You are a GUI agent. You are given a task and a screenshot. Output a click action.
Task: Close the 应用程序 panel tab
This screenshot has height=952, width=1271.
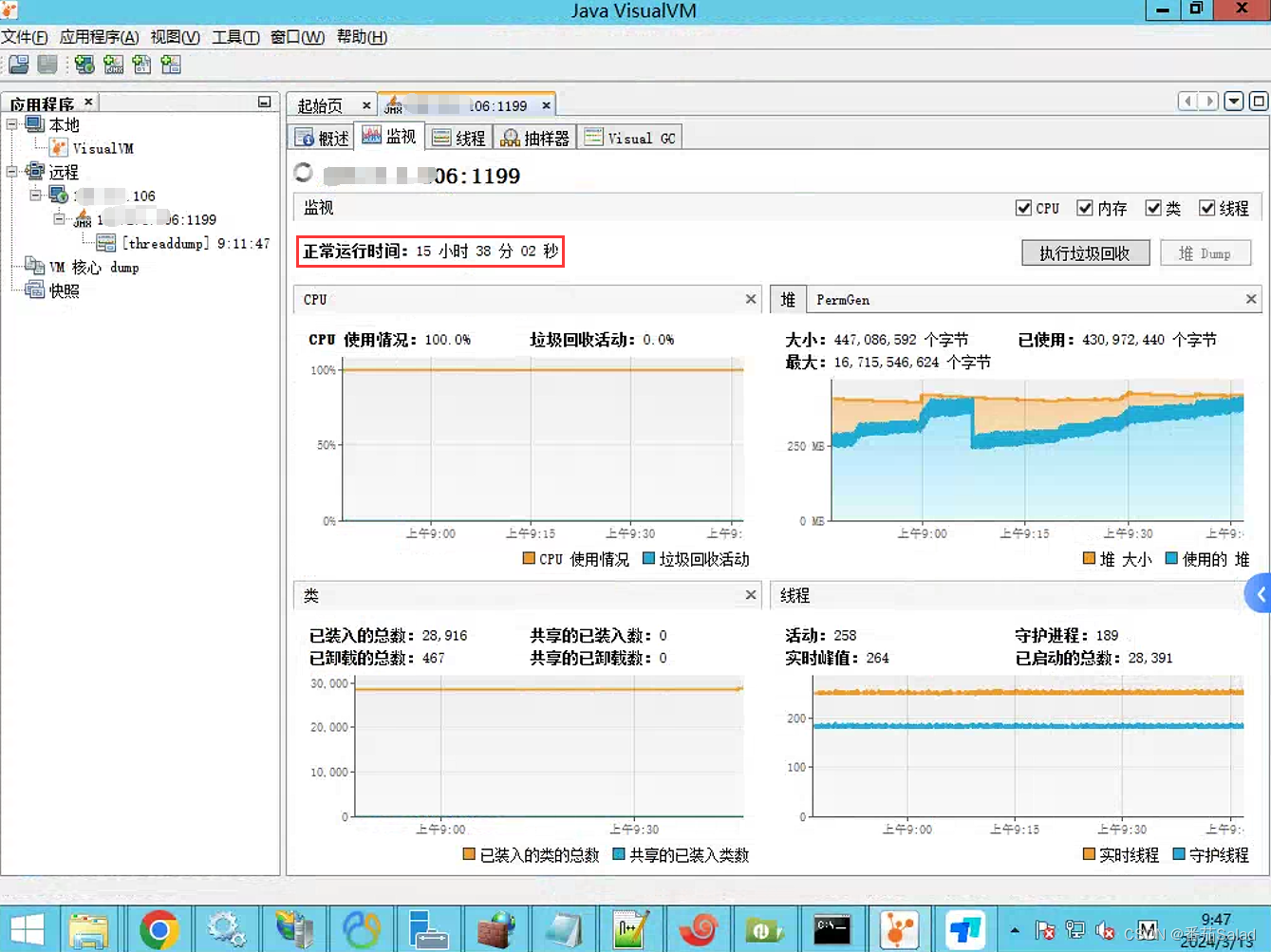coord(88,102)
